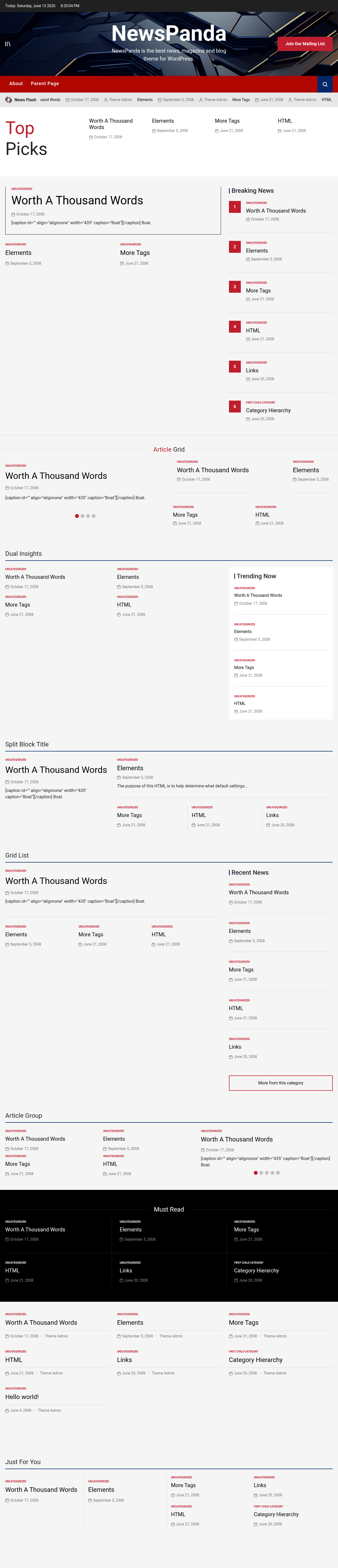Open the About menu item
Image resolution: width=338 pixels, height=1568 pixels.
point(16,83)
